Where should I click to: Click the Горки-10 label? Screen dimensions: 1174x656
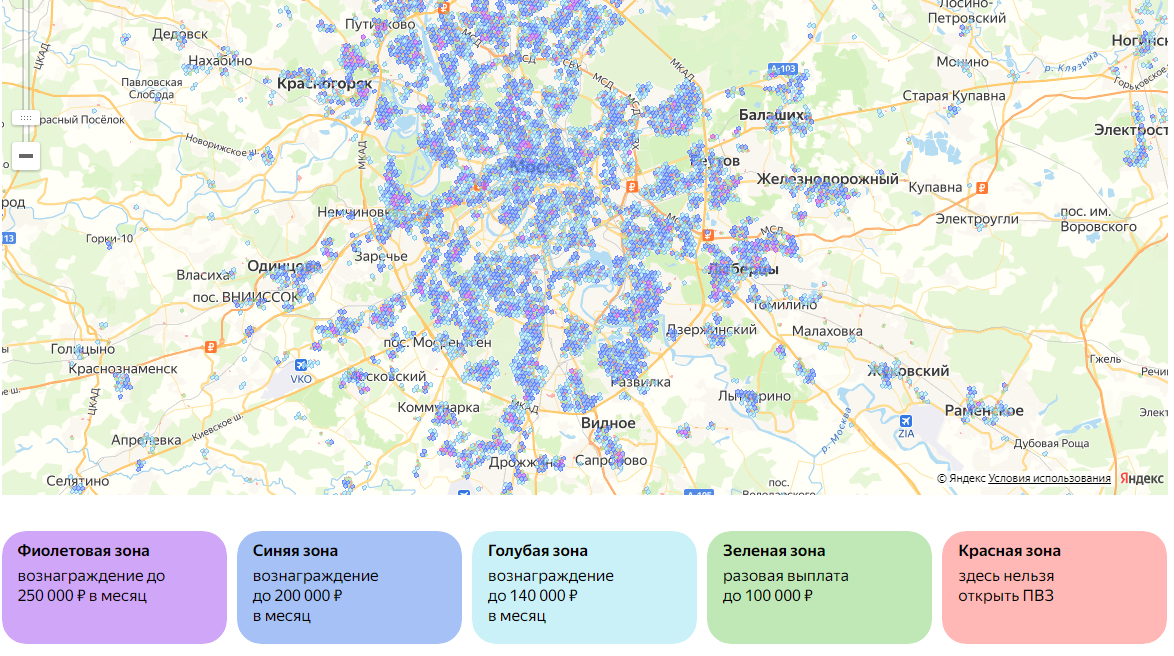pos(109,239)
